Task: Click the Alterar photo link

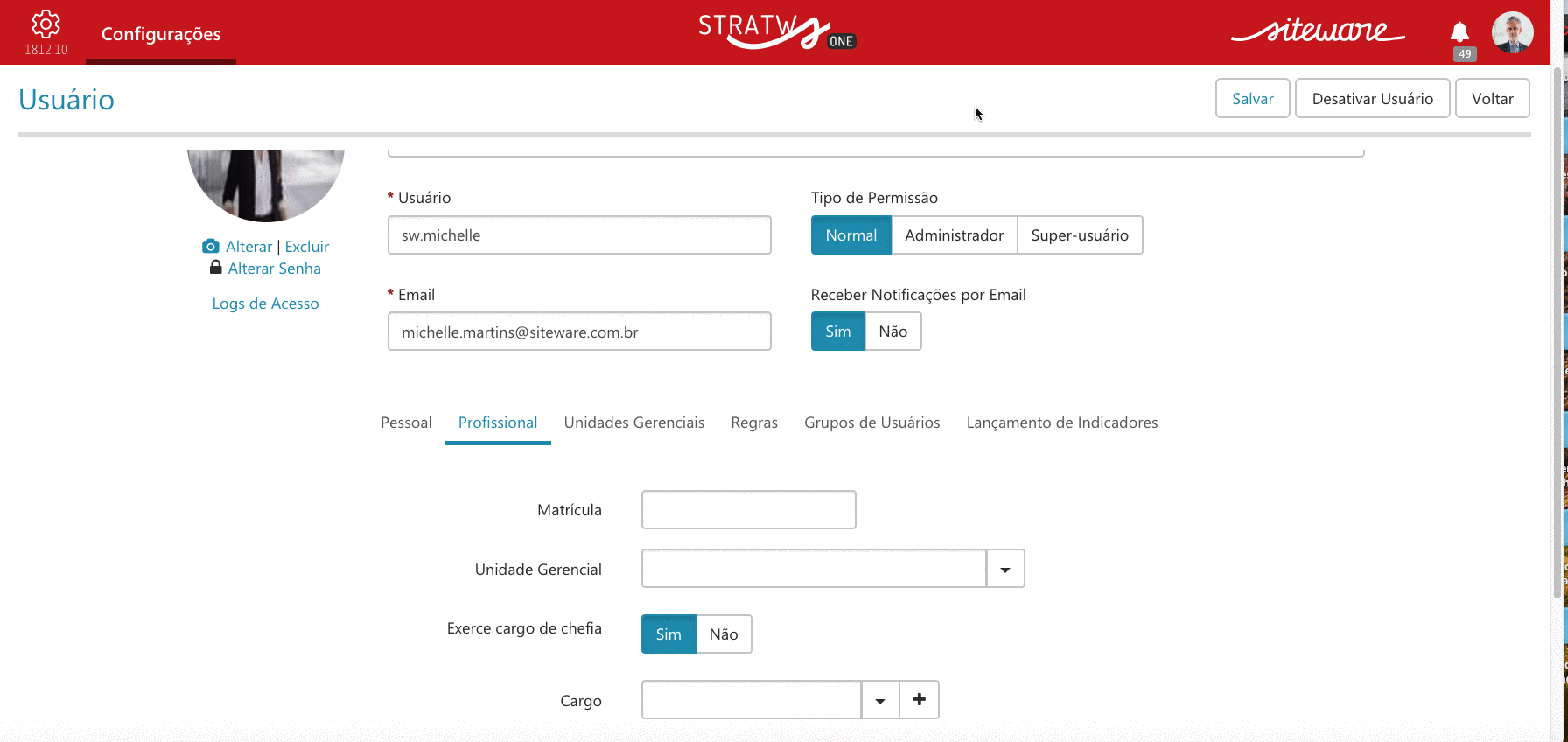Action: pyautogui.click(x=249, y=247)
